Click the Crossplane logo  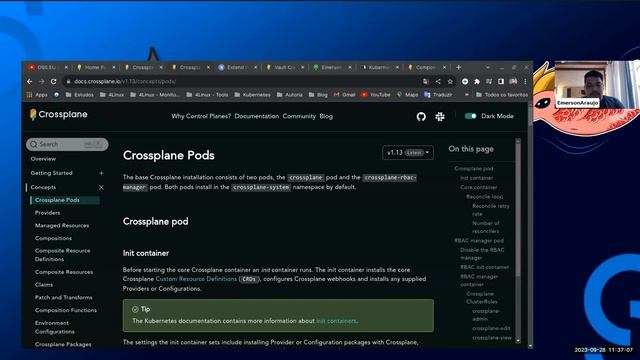point(58,115)
